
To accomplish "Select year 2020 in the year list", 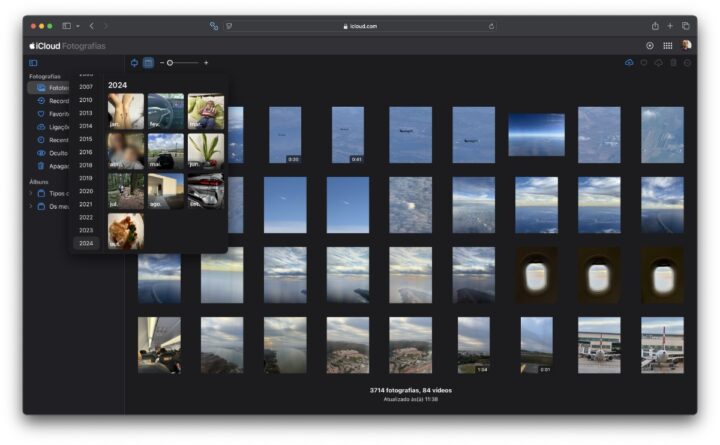I will point(86,191).
